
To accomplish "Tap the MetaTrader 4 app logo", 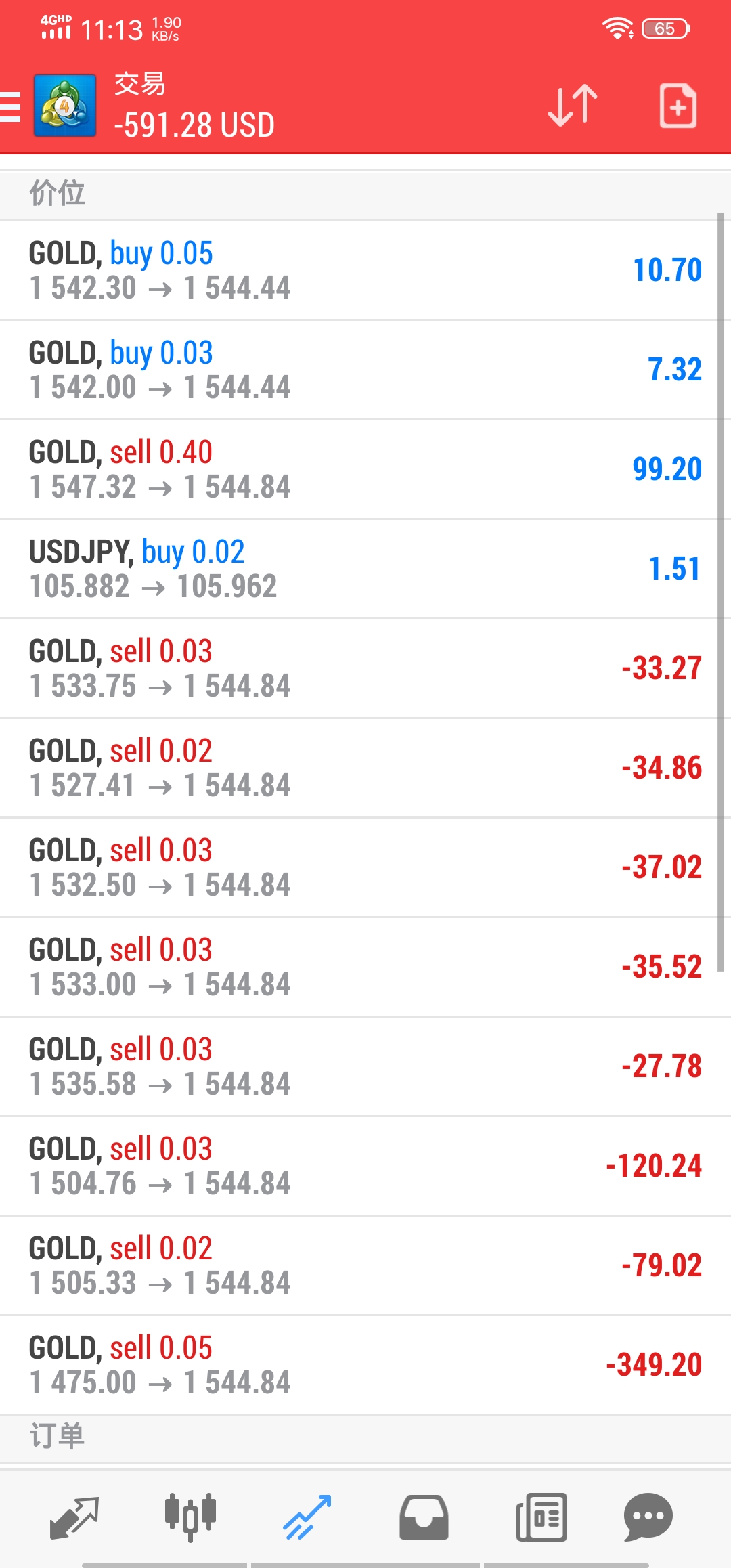I will pyautogui.click(x=65, y=106).
